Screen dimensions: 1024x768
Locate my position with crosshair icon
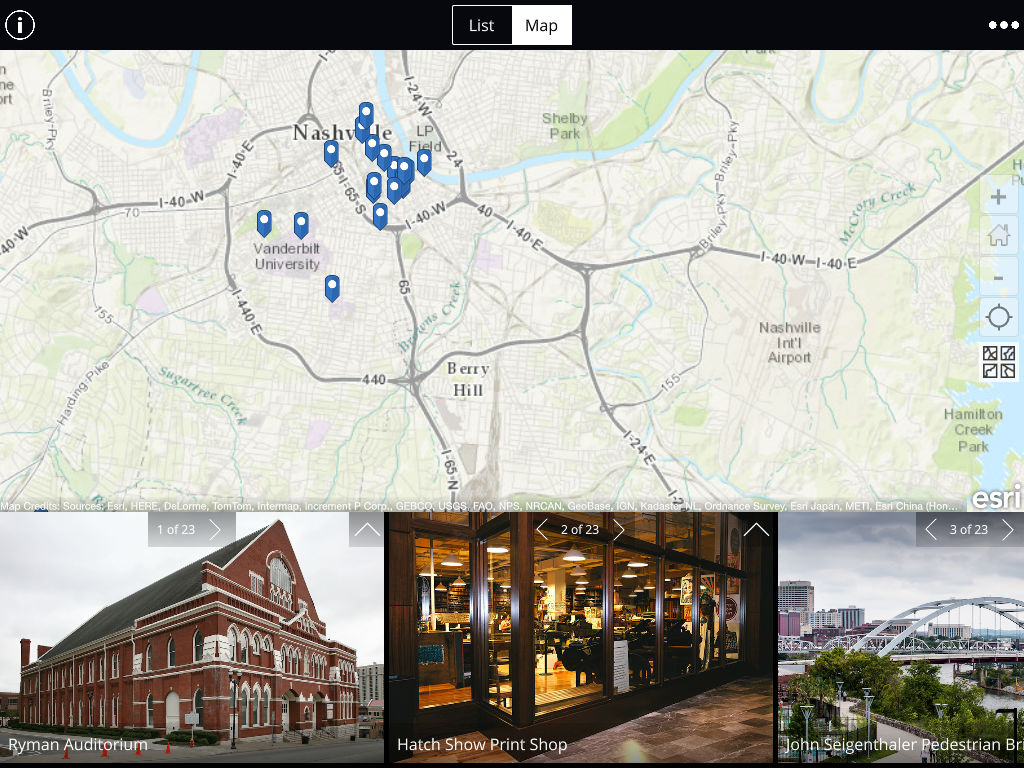click(999, 317)
